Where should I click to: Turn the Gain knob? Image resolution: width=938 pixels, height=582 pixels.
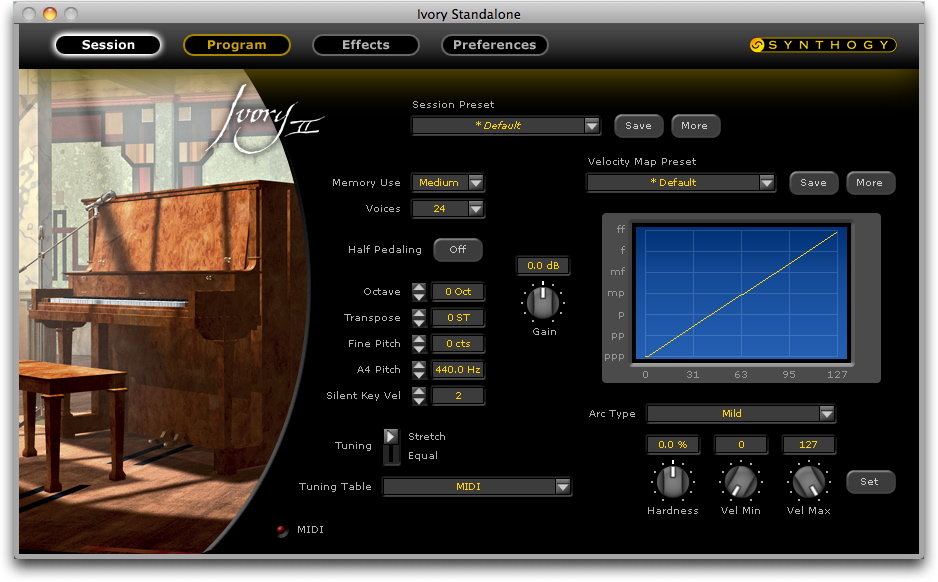coord(543,301)
